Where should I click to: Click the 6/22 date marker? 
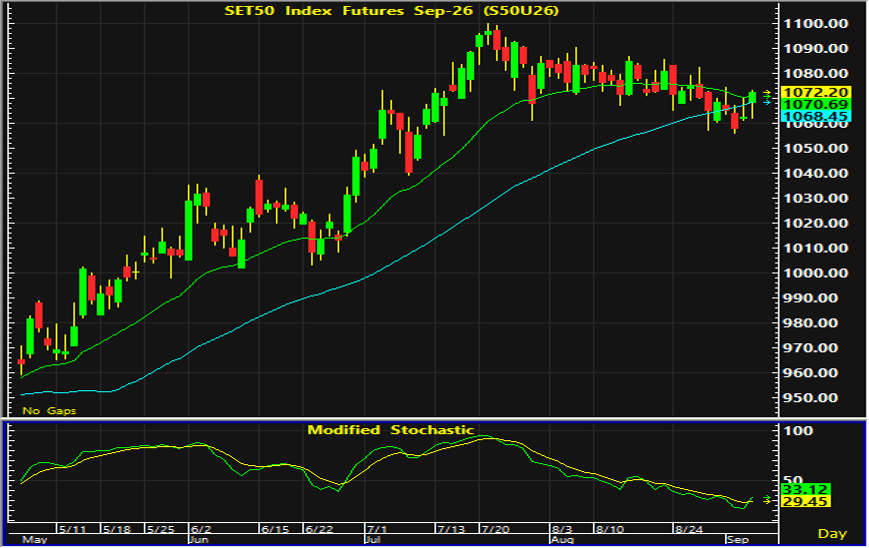coord(319,529)
